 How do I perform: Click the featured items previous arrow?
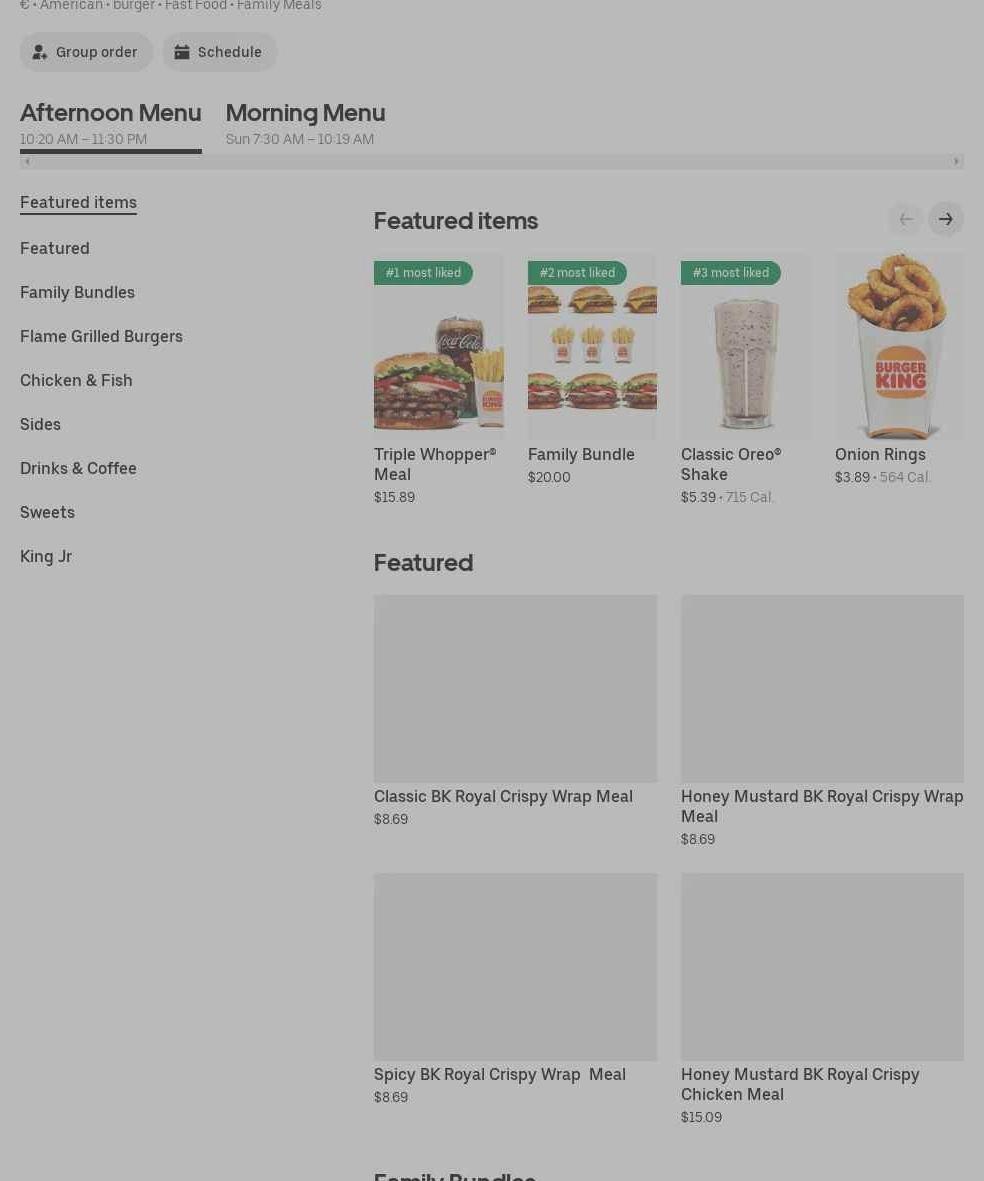(x=906, y=219)
